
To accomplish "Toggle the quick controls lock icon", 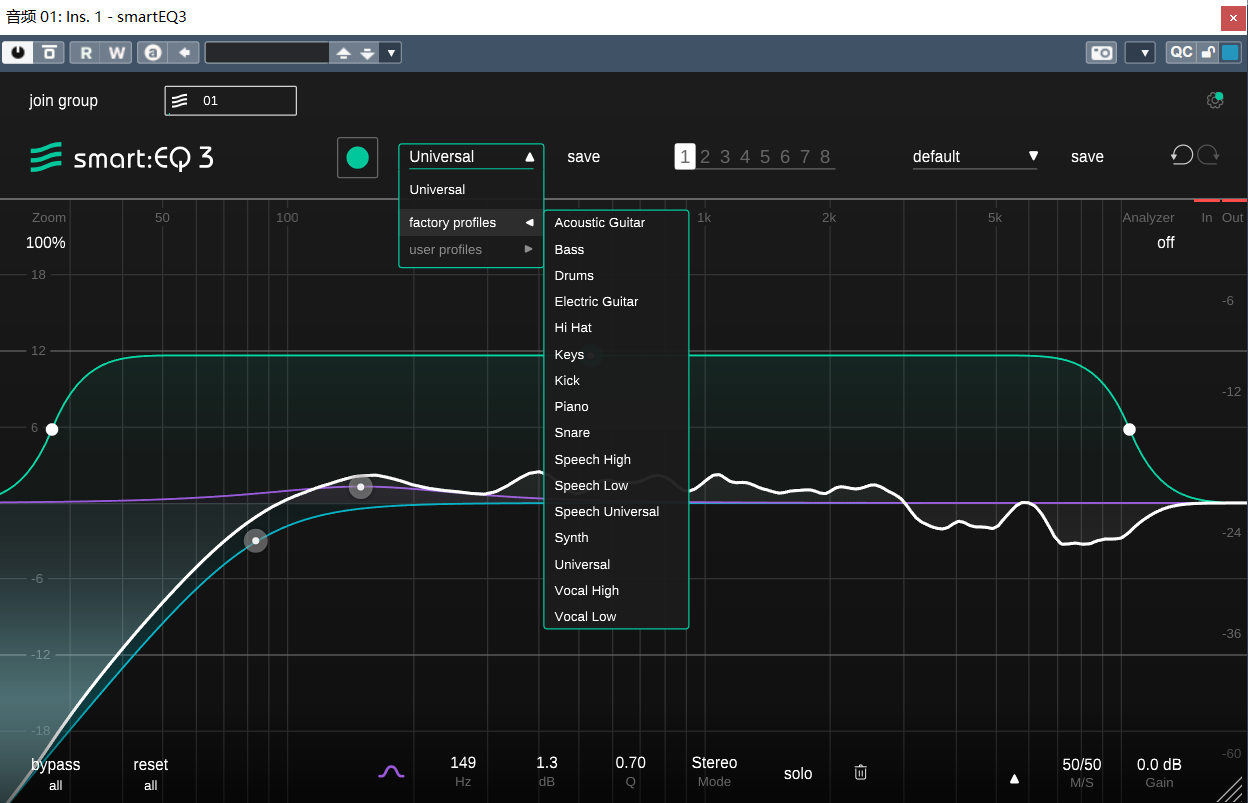I will click(x=1208, y=53).
